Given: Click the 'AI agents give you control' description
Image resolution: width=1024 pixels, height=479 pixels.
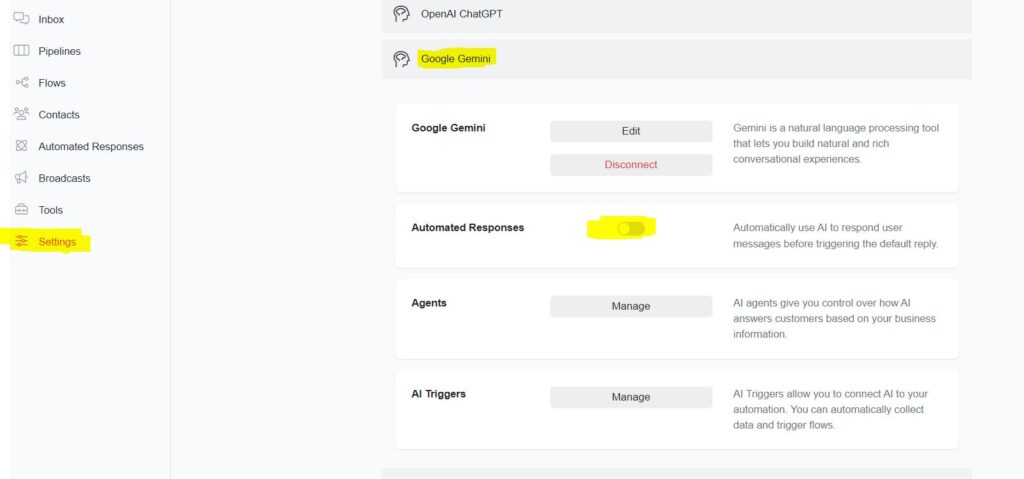Looking at the screenshot, I should [x=834, y=318].
